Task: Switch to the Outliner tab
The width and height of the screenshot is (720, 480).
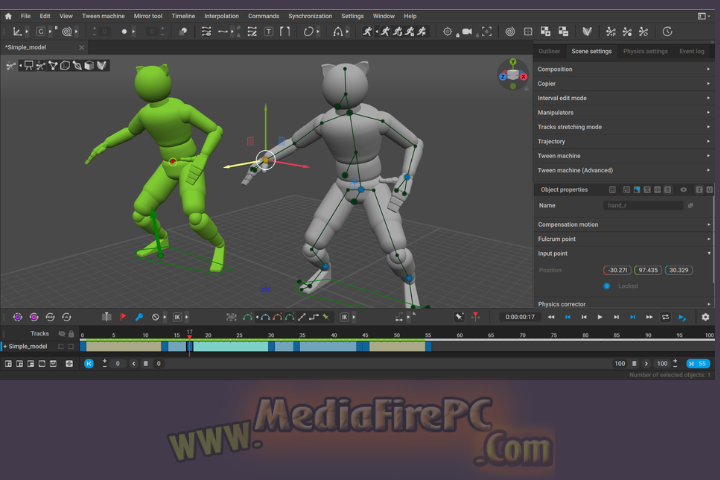Action: [x=549, y=51]
